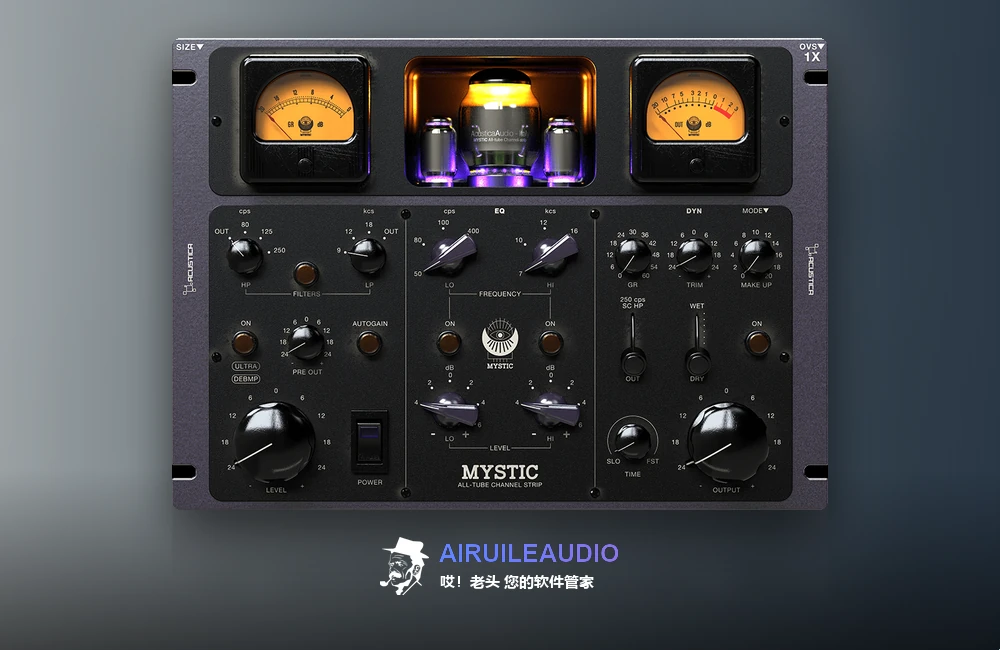This screenshot has width=1000, height=650.
Task: Click the MAKE UP gain knob
Action: coord(756,256)
